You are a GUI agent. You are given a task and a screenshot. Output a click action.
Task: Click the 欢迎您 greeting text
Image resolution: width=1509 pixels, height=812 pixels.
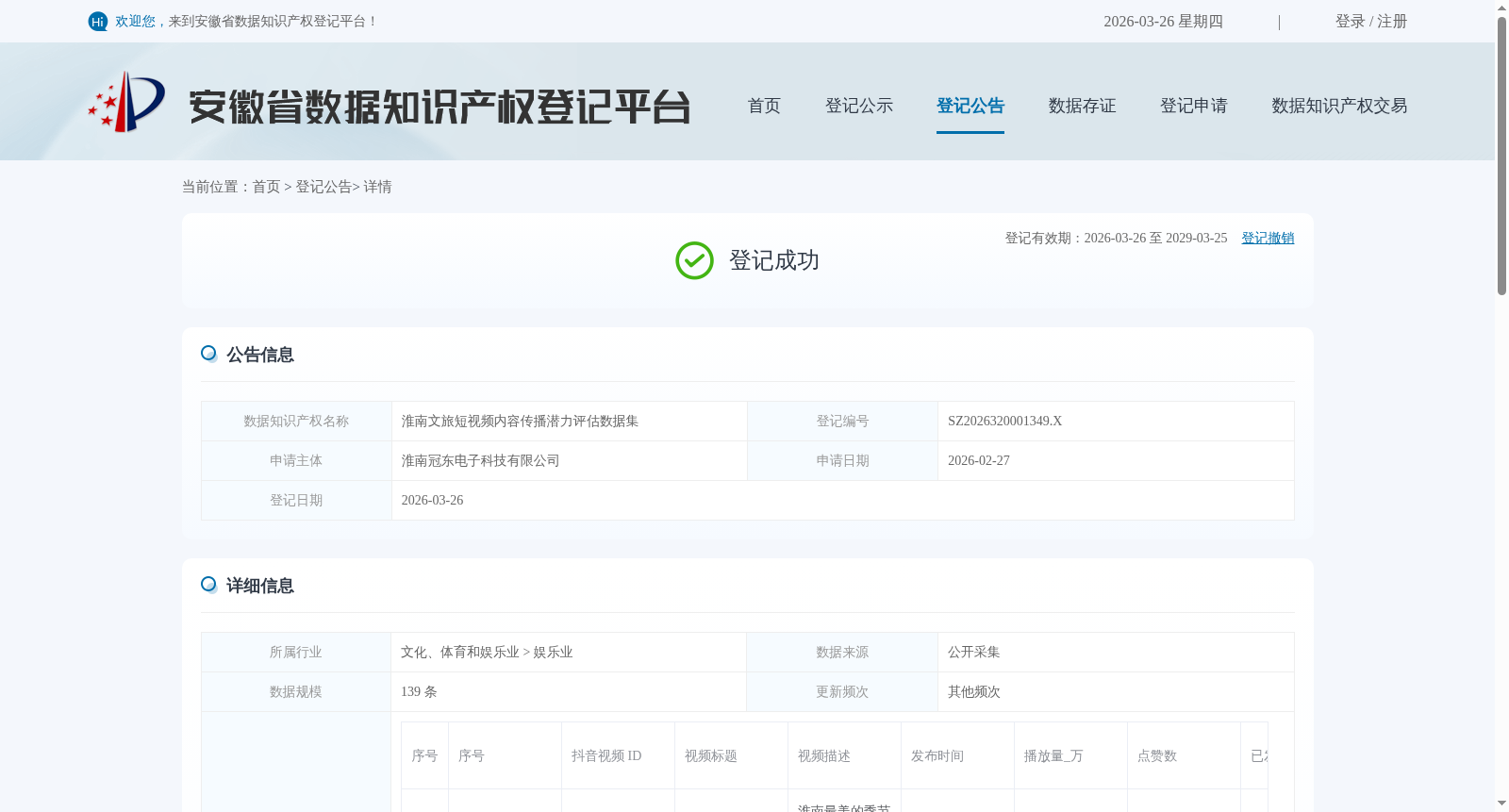[135, 22]
